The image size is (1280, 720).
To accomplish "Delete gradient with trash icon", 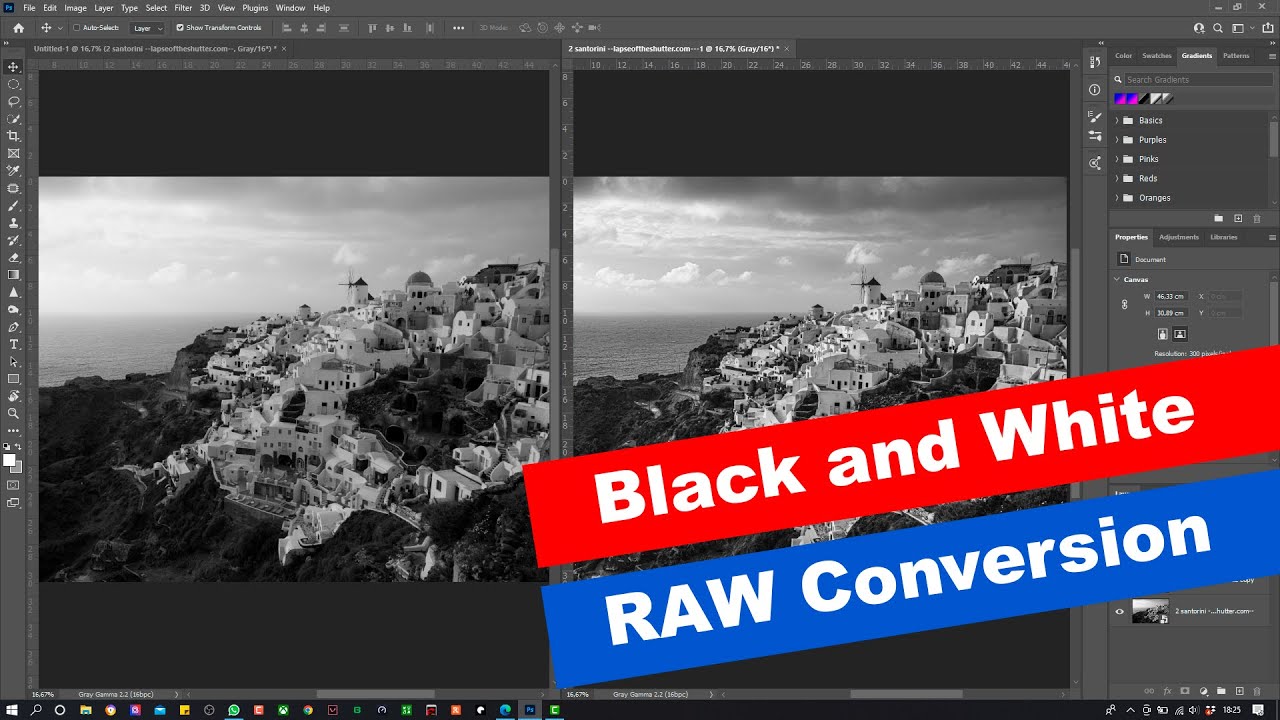I will click(1256, 218).
